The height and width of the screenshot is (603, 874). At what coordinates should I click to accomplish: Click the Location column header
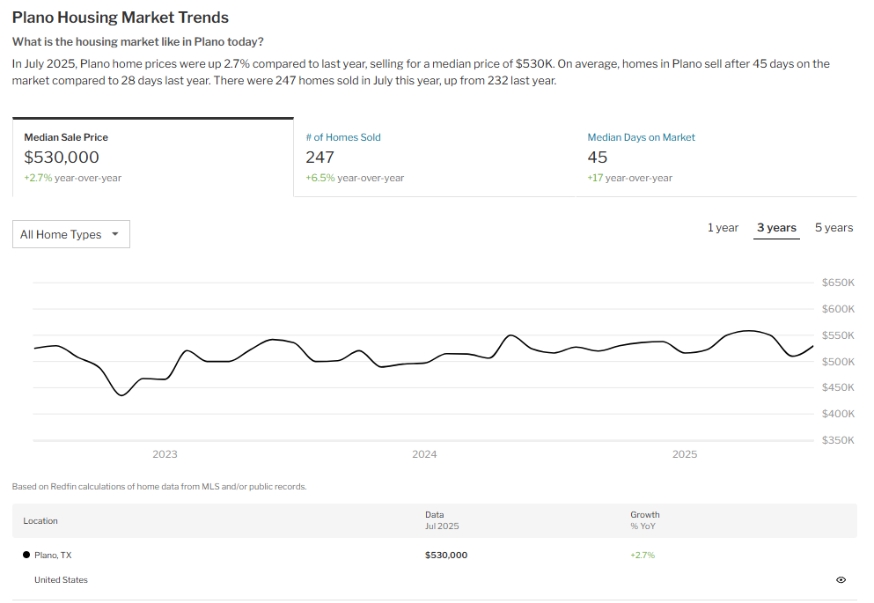coord(40,521)
